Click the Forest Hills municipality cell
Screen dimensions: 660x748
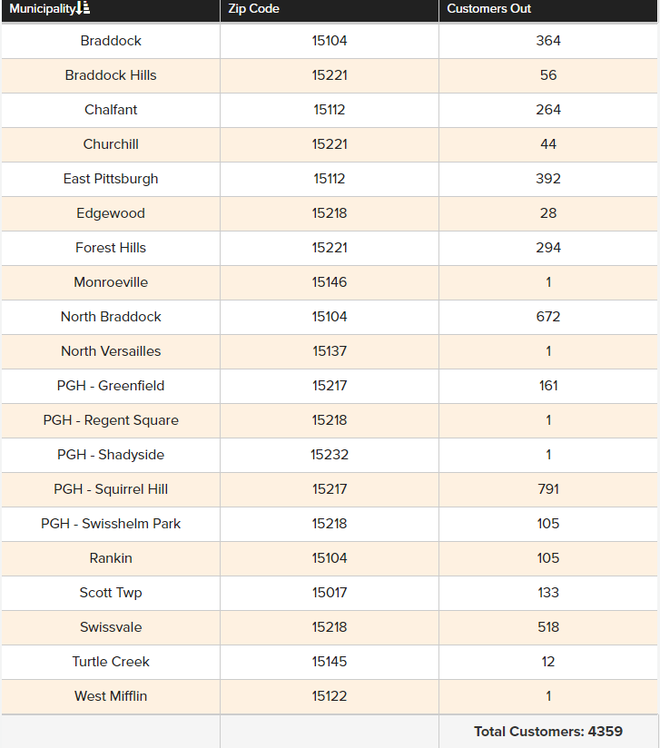(111, 248)
